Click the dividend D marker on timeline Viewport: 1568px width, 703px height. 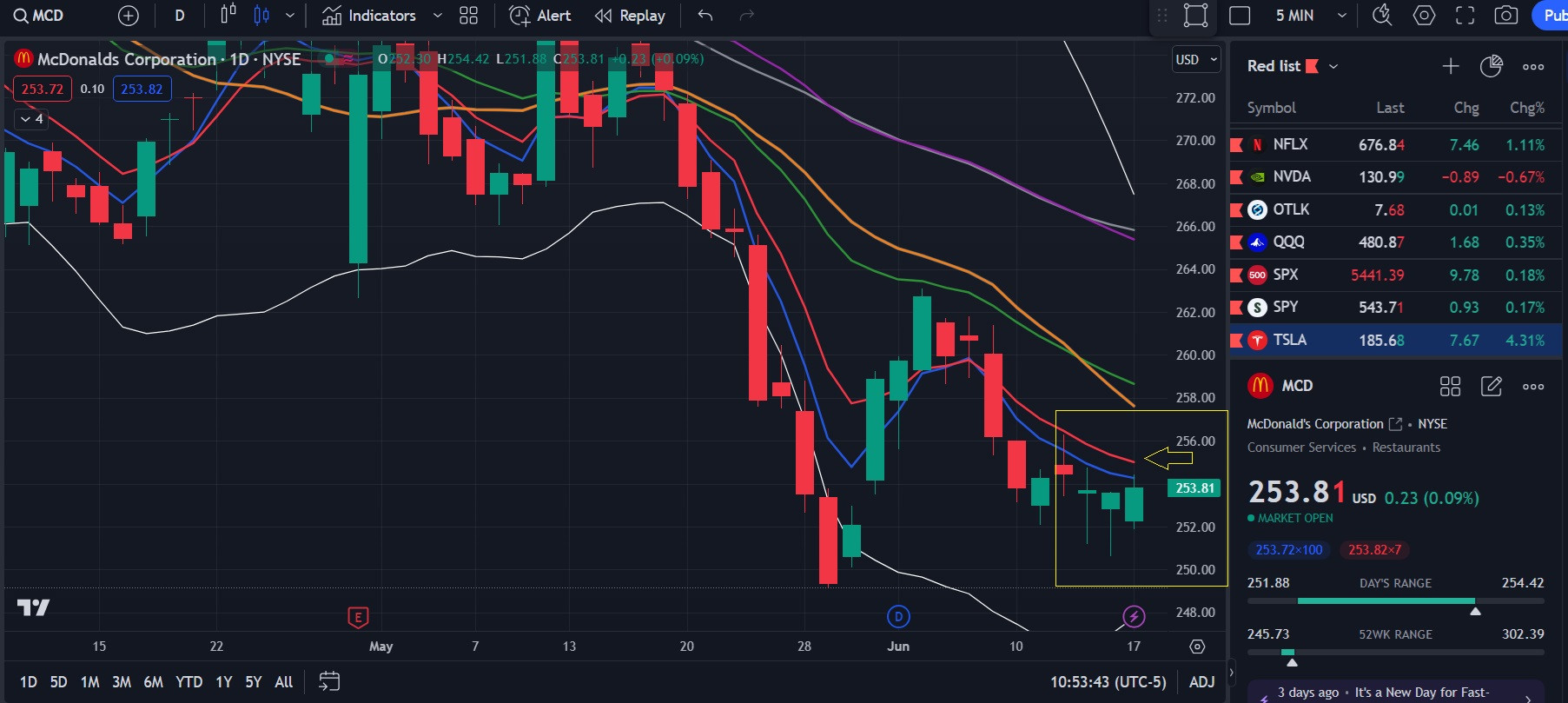tap(898, 617)
